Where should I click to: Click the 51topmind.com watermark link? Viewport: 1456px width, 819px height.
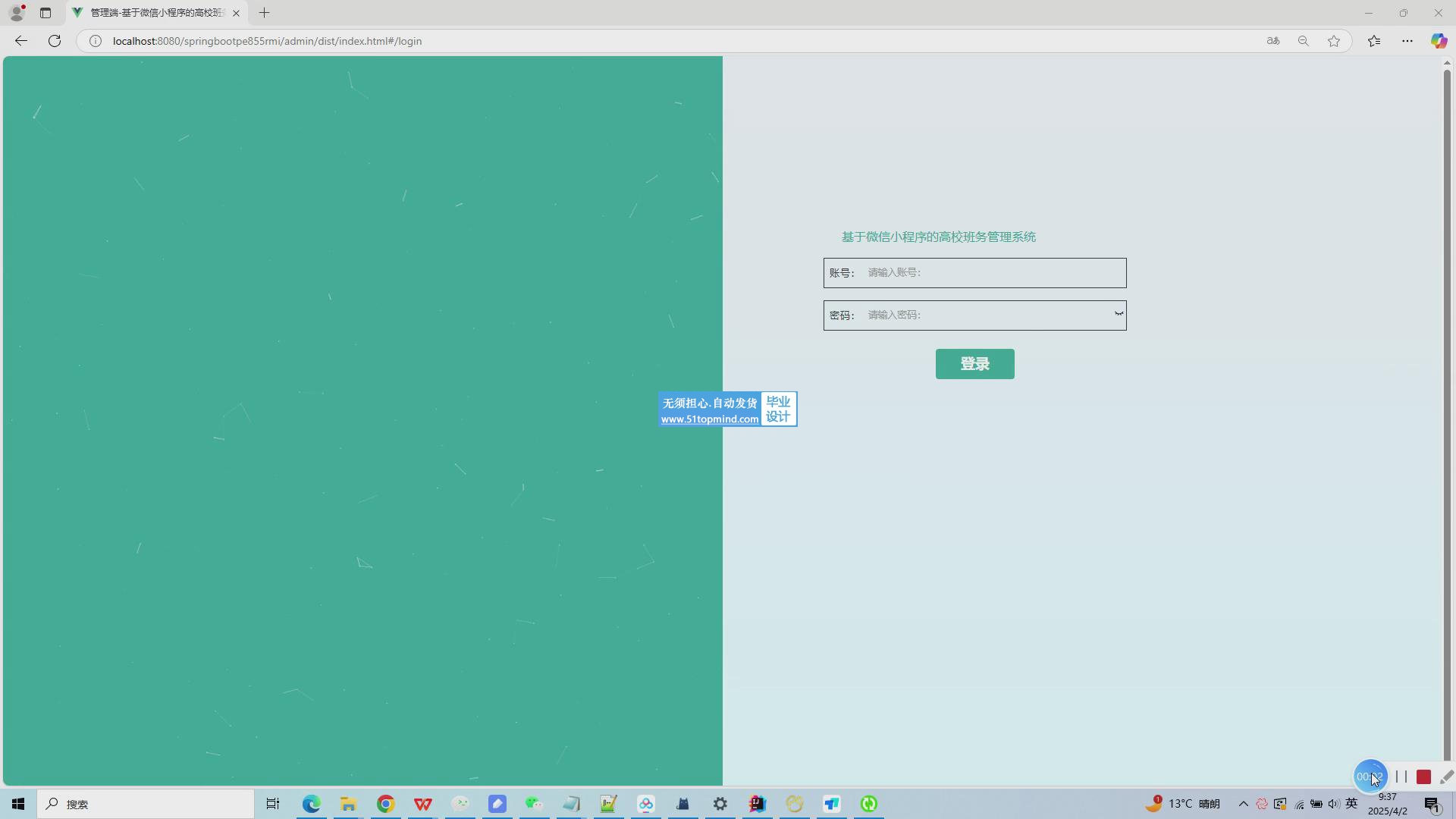pyautogui.click(x=710, y=419)
